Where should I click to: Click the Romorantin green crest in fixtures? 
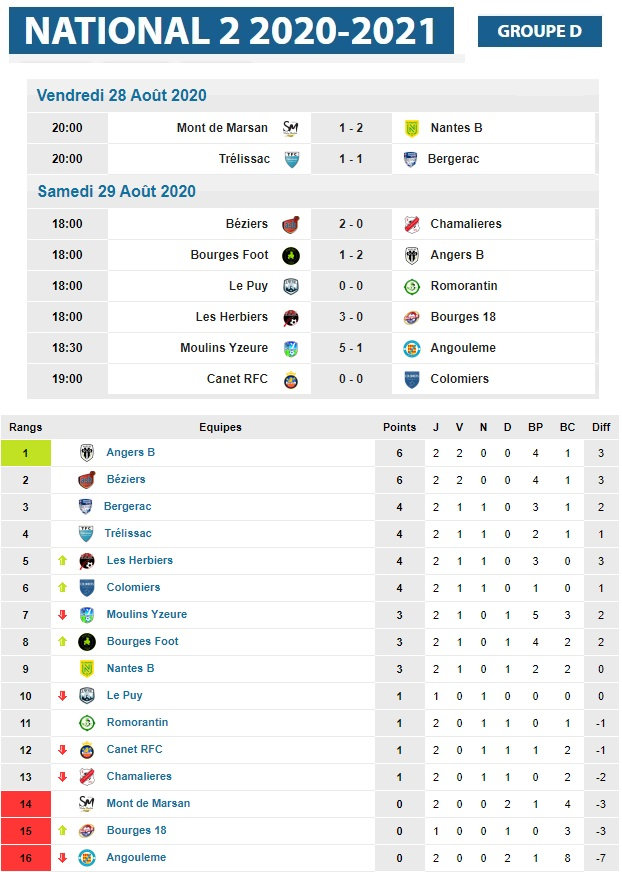[x=410, y=286]
